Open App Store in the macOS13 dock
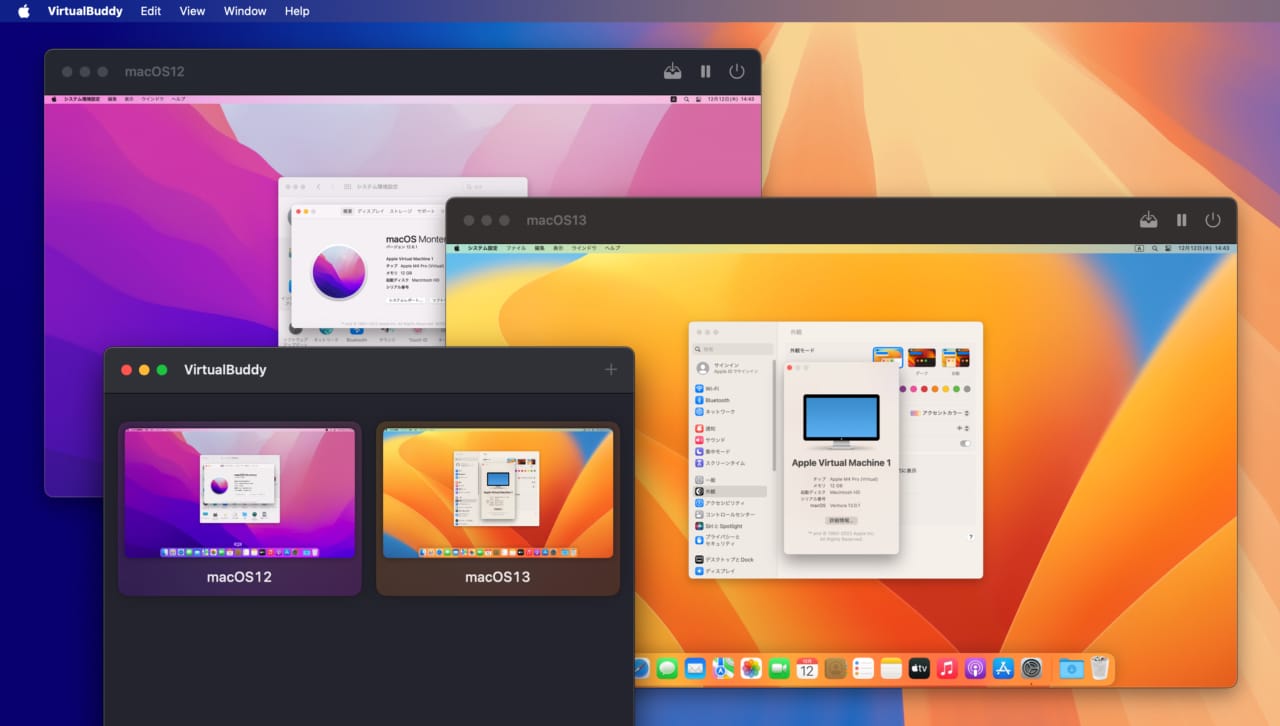 point(1003,668)
